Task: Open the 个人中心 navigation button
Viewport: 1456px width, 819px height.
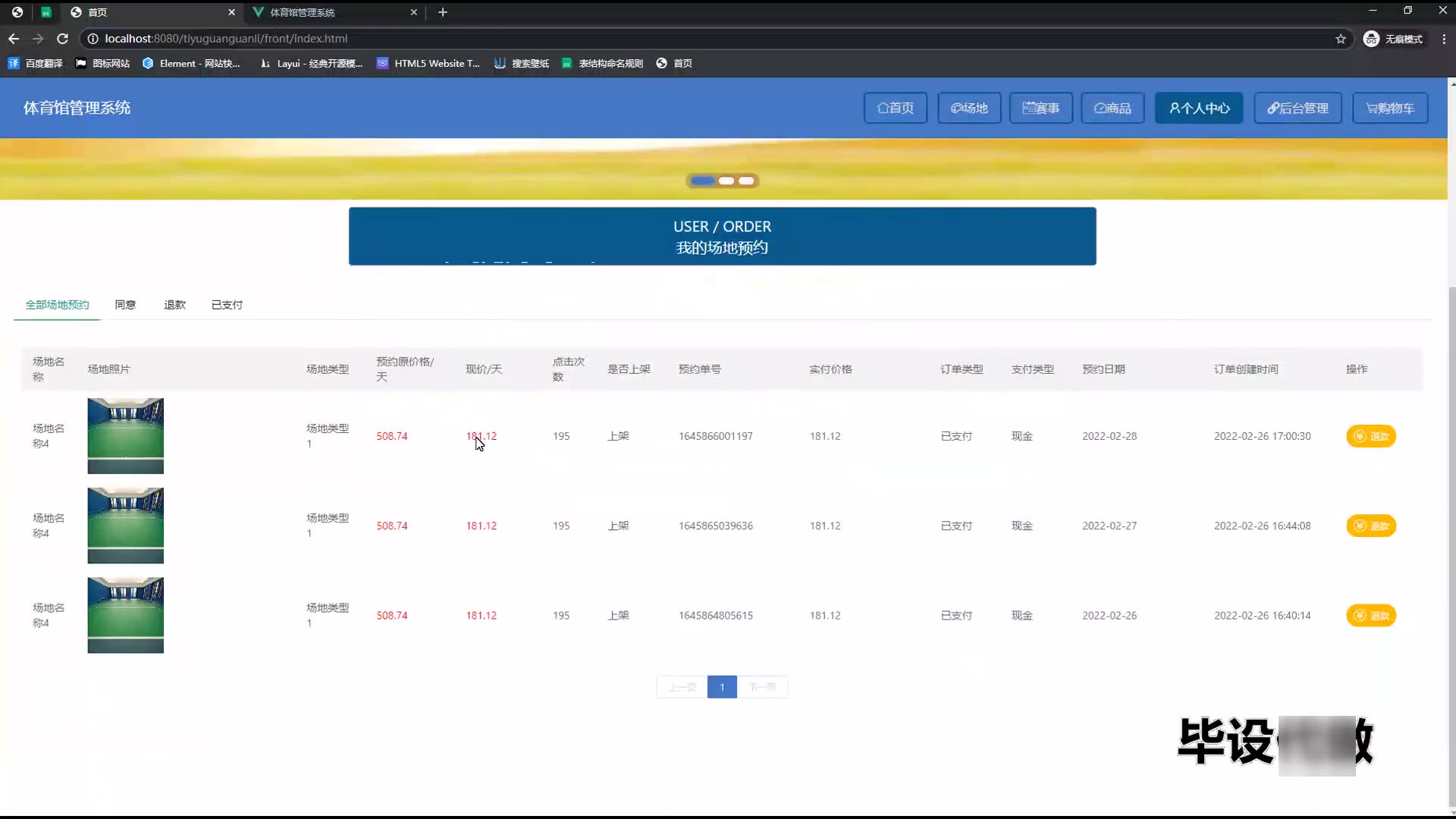Action: pyautogui.click(x=1199, y=108)
